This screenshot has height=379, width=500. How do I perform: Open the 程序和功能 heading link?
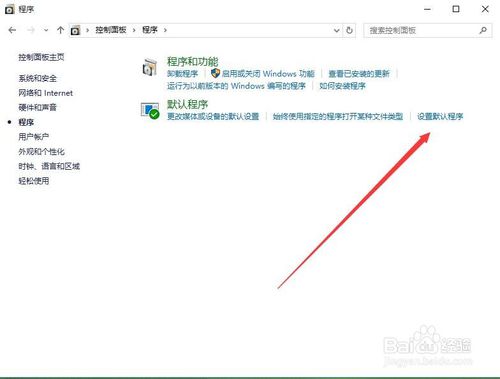[193, 62]
